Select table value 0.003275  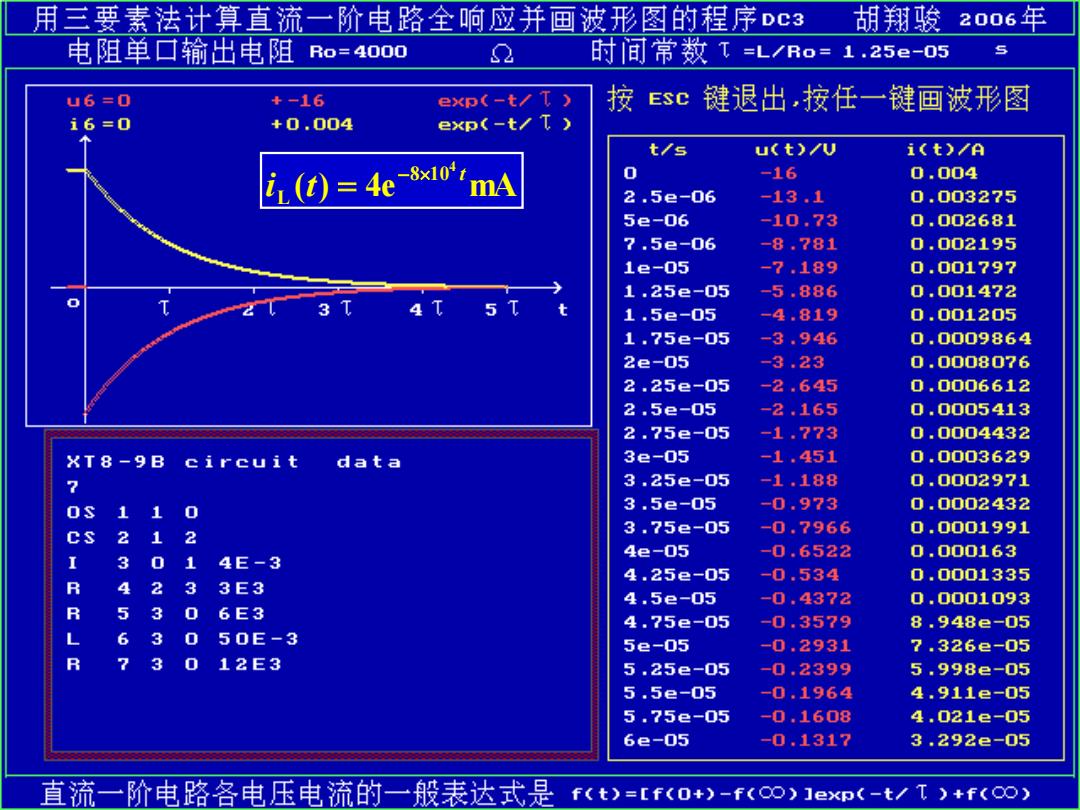click(963, 197)
